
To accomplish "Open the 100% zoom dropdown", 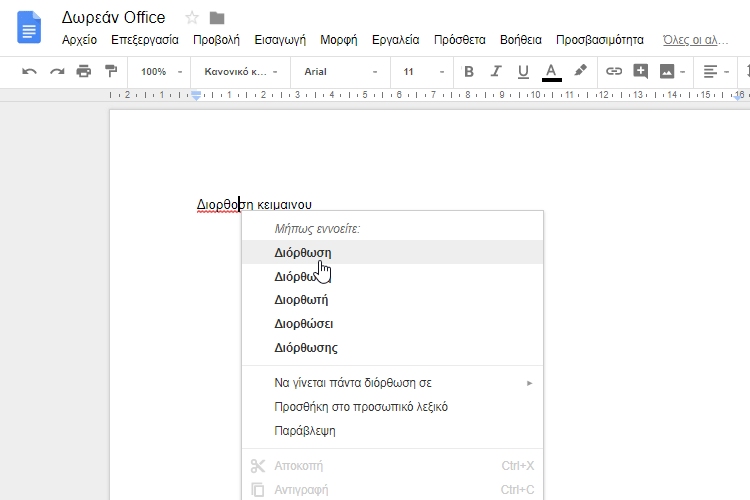I will [x=161, y=72].
